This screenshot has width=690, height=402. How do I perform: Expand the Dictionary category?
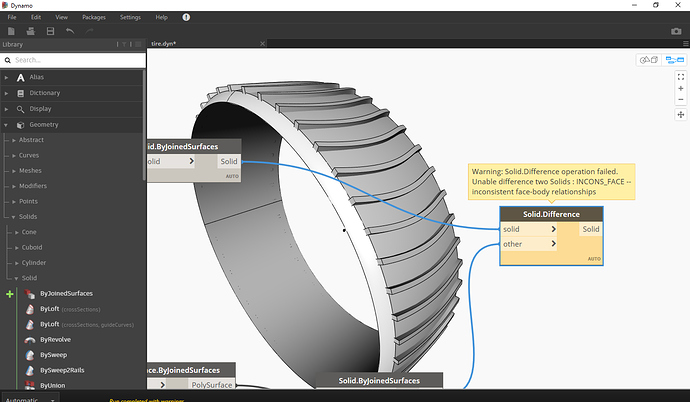point(71,93)
